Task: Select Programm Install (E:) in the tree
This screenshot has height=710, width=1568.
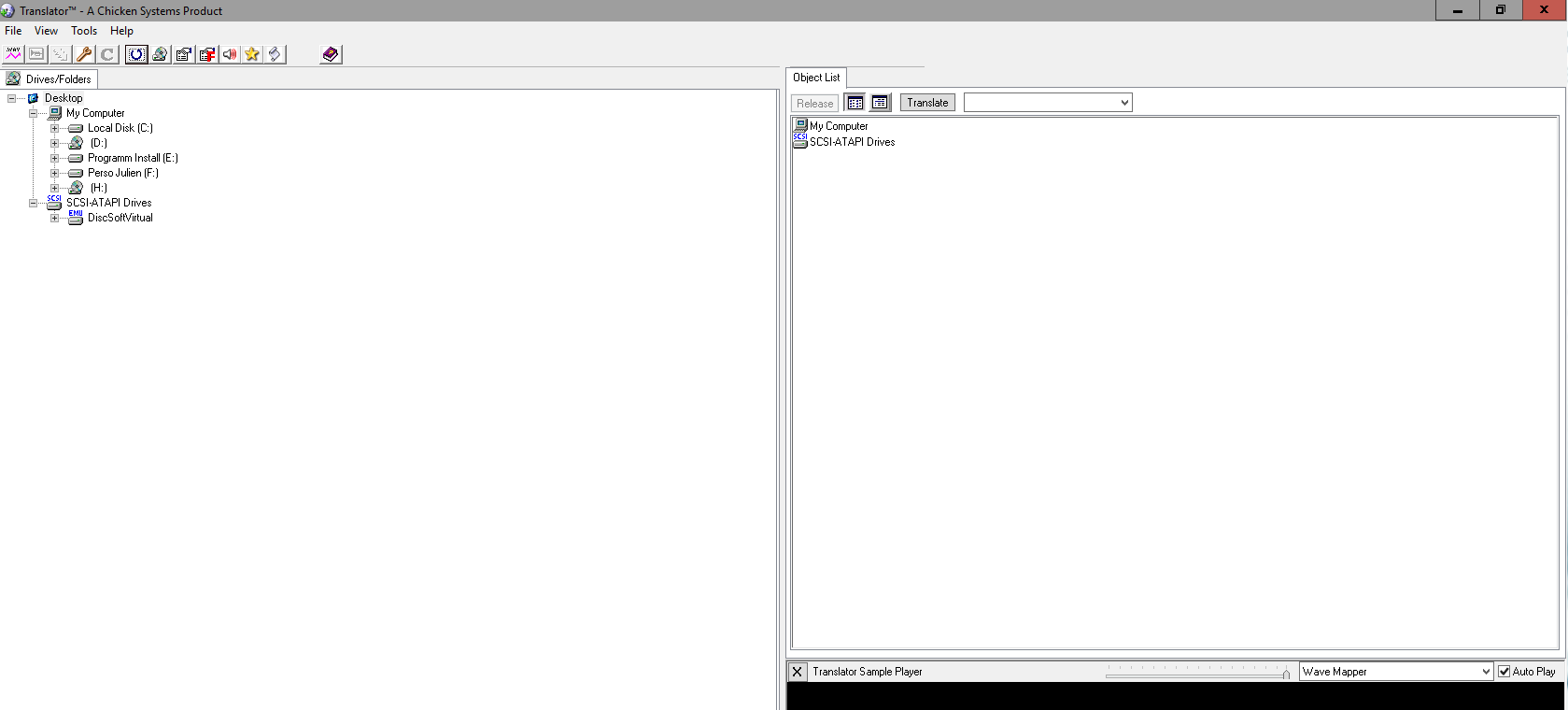Action: 133,158
